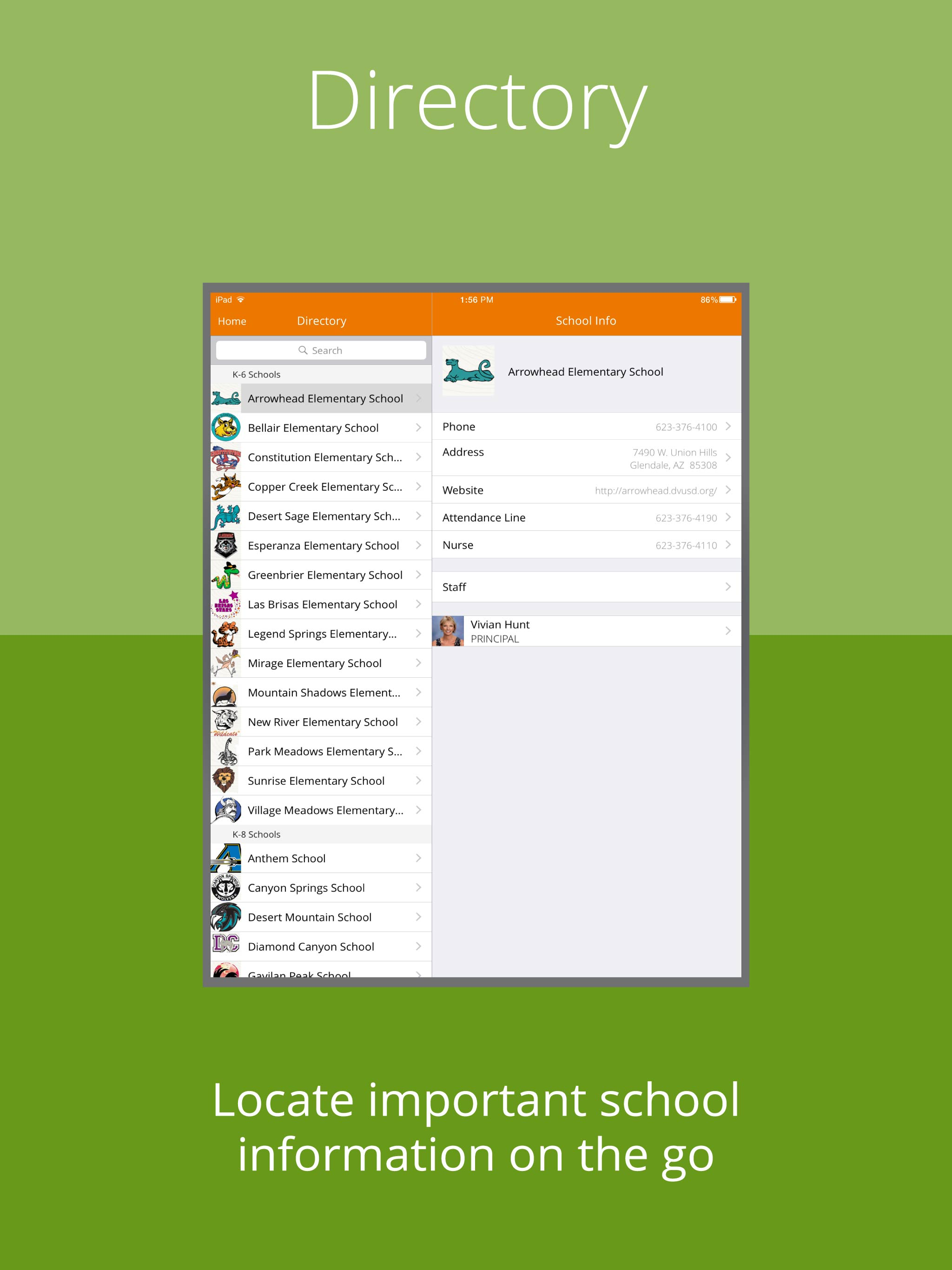The image size is (952, 1270).
Task: Click the large Arrowhead logo in School Info
Action: [x=469, y=371]
